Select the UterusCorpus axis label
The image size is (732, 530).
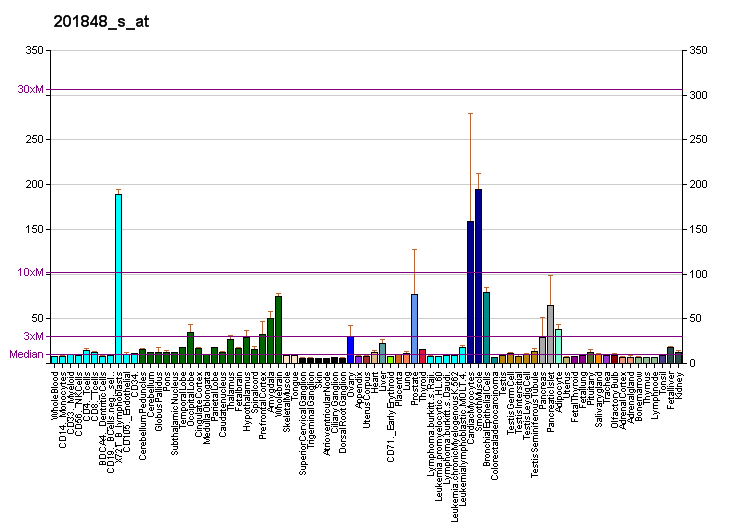click(366, 400)
